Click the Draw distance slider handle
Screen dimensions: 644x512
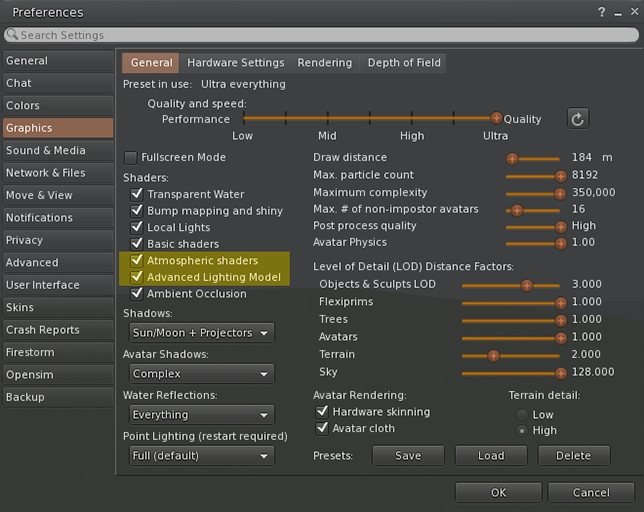[x=512, y=158]
